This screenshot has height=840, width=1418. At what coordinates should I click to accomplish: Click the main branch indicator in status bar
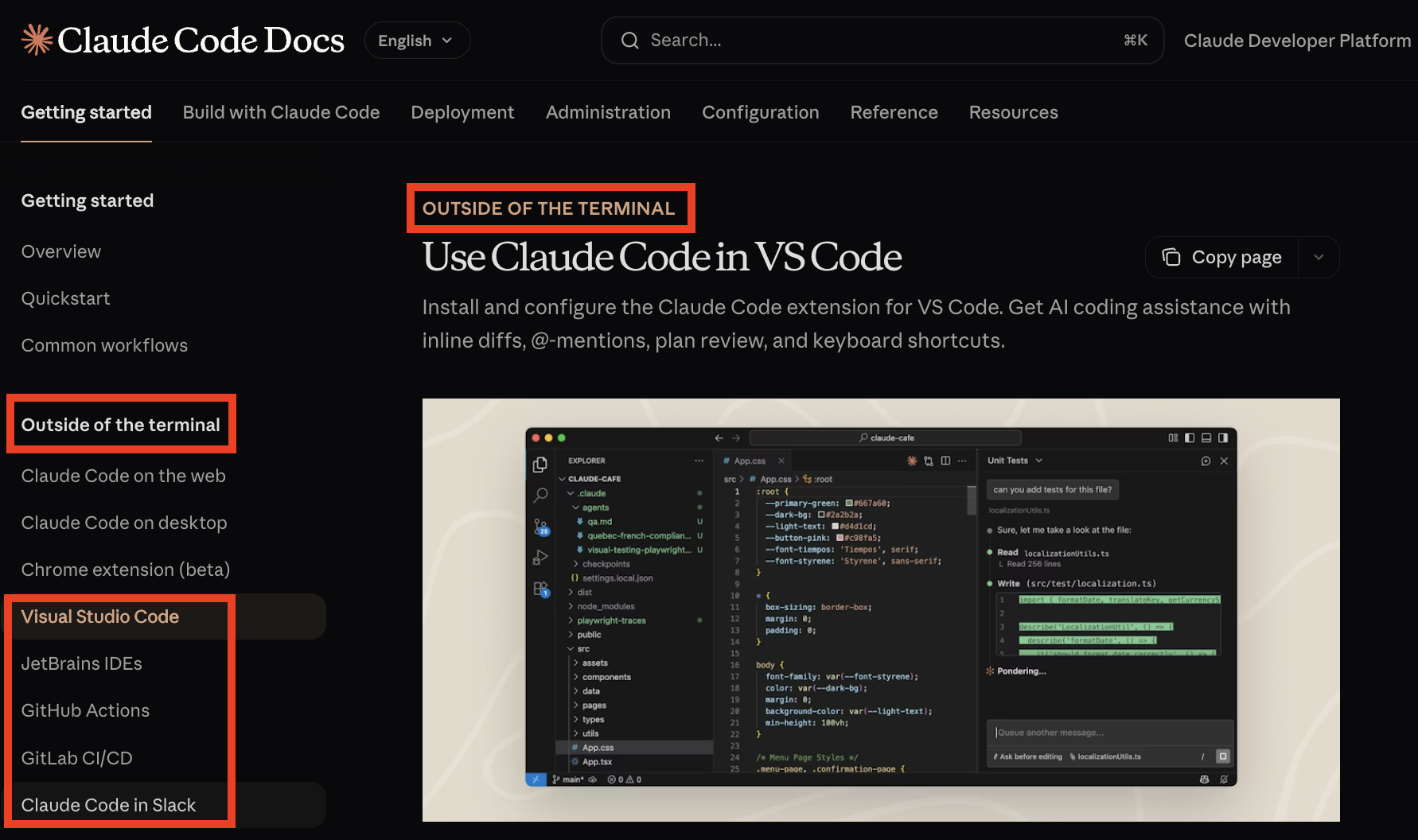568,780
